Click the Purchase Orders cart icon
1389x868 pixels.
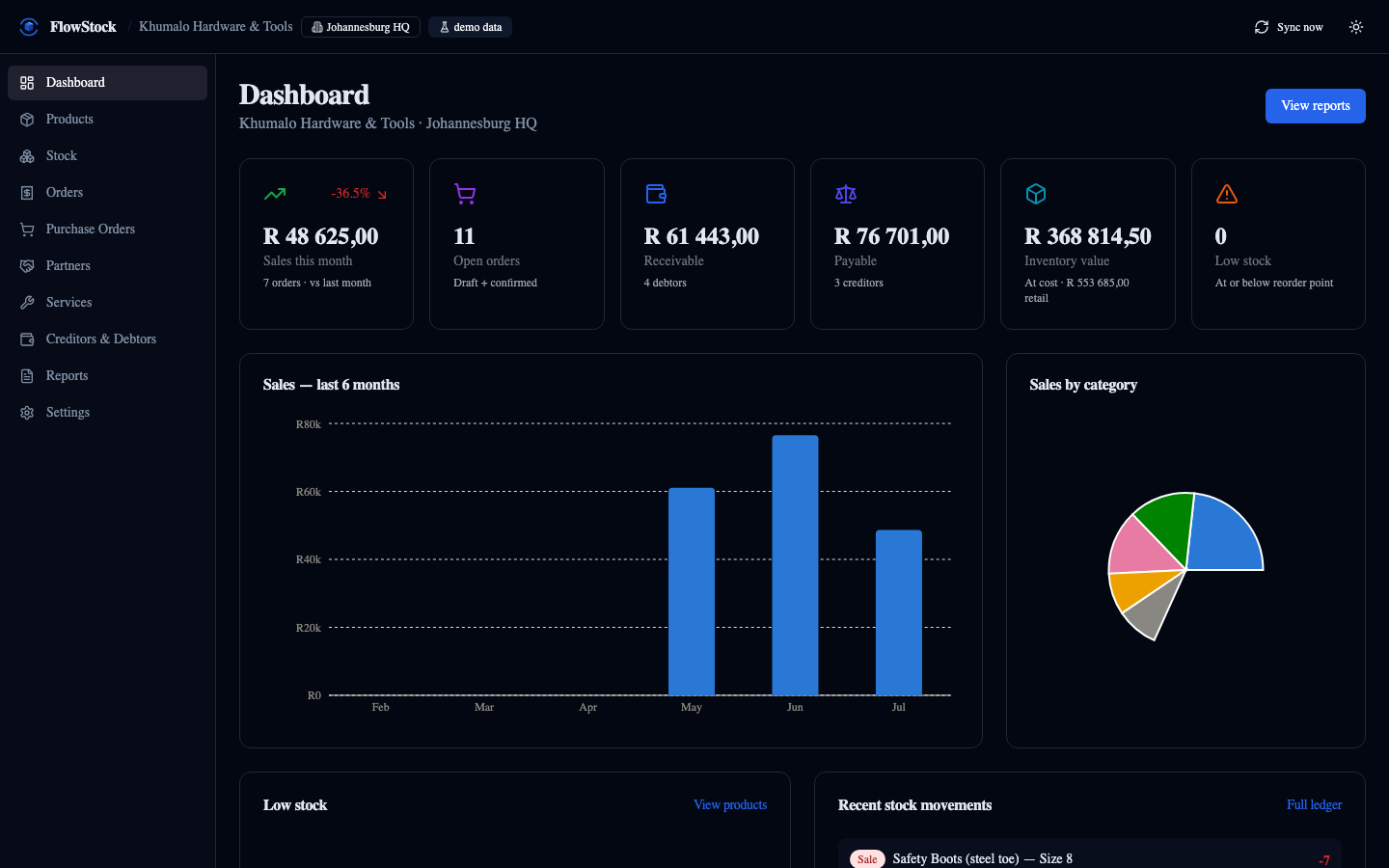tap(27, 230)
